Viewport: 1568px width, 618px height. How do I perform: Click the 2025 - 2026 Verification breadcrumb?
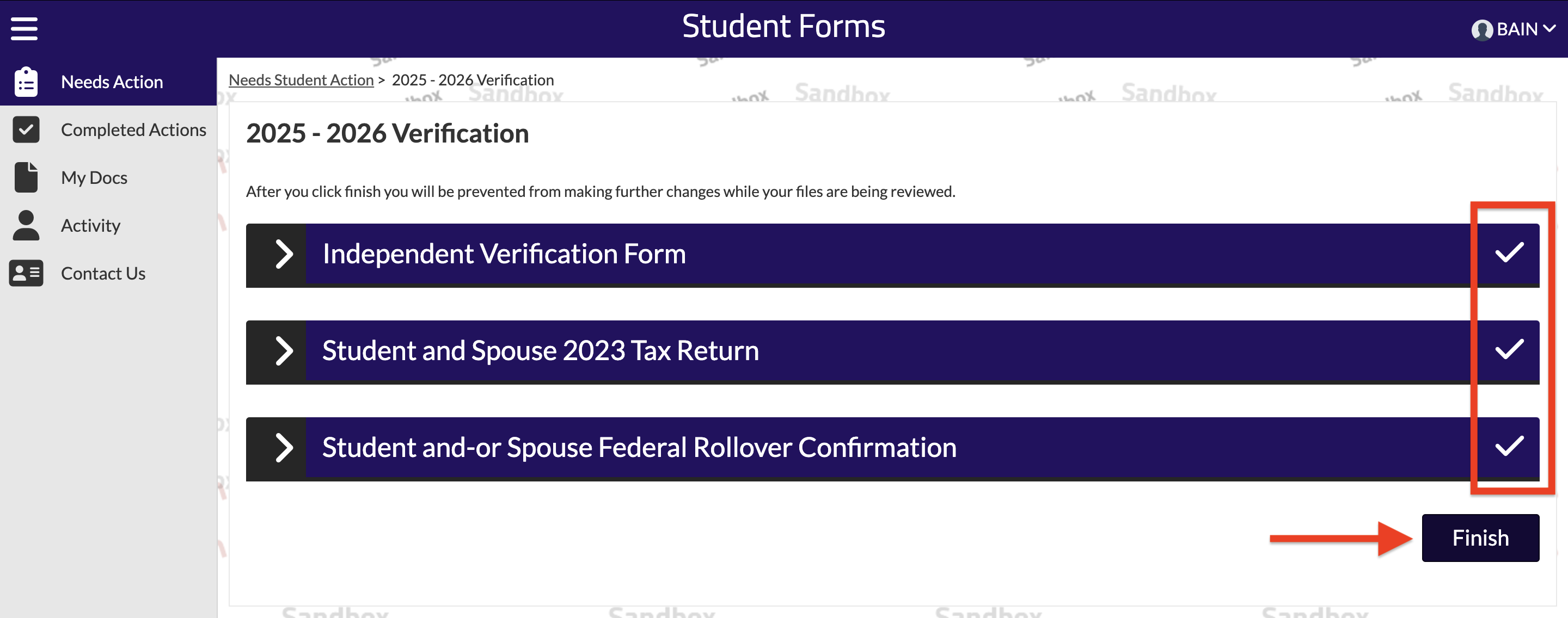pos(473,79)
